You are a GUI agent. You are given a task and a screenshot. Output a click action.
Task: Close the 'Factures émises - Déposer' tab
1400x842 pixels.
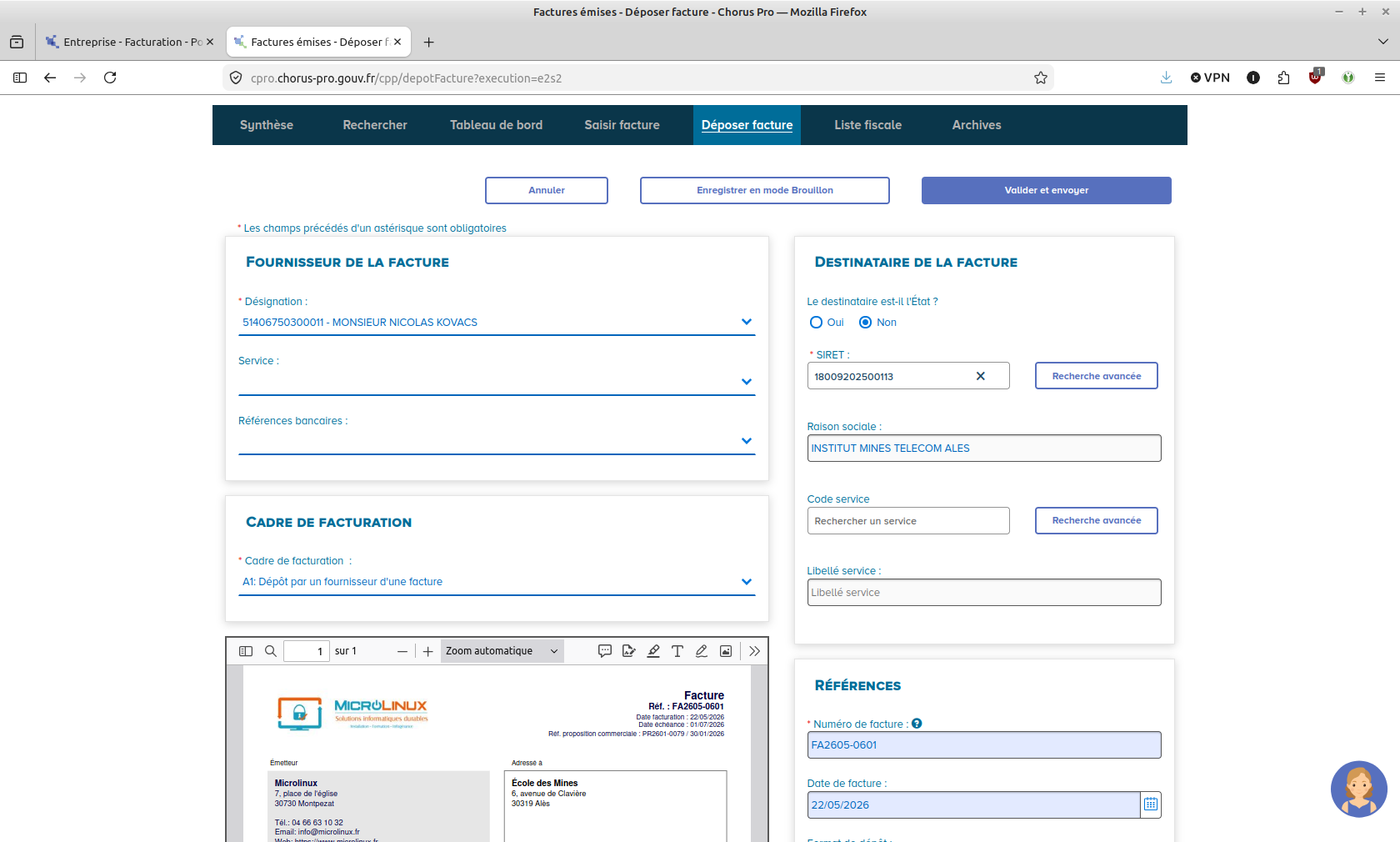pyautogui.click(x=397, y=42)
